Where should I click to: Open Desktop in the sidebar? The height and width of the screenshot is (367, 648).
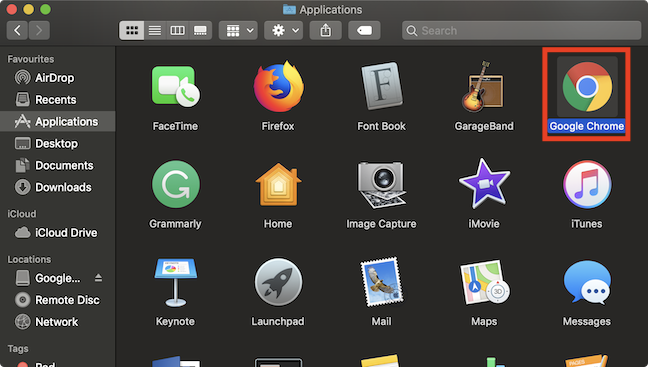(x=58, y=143)
